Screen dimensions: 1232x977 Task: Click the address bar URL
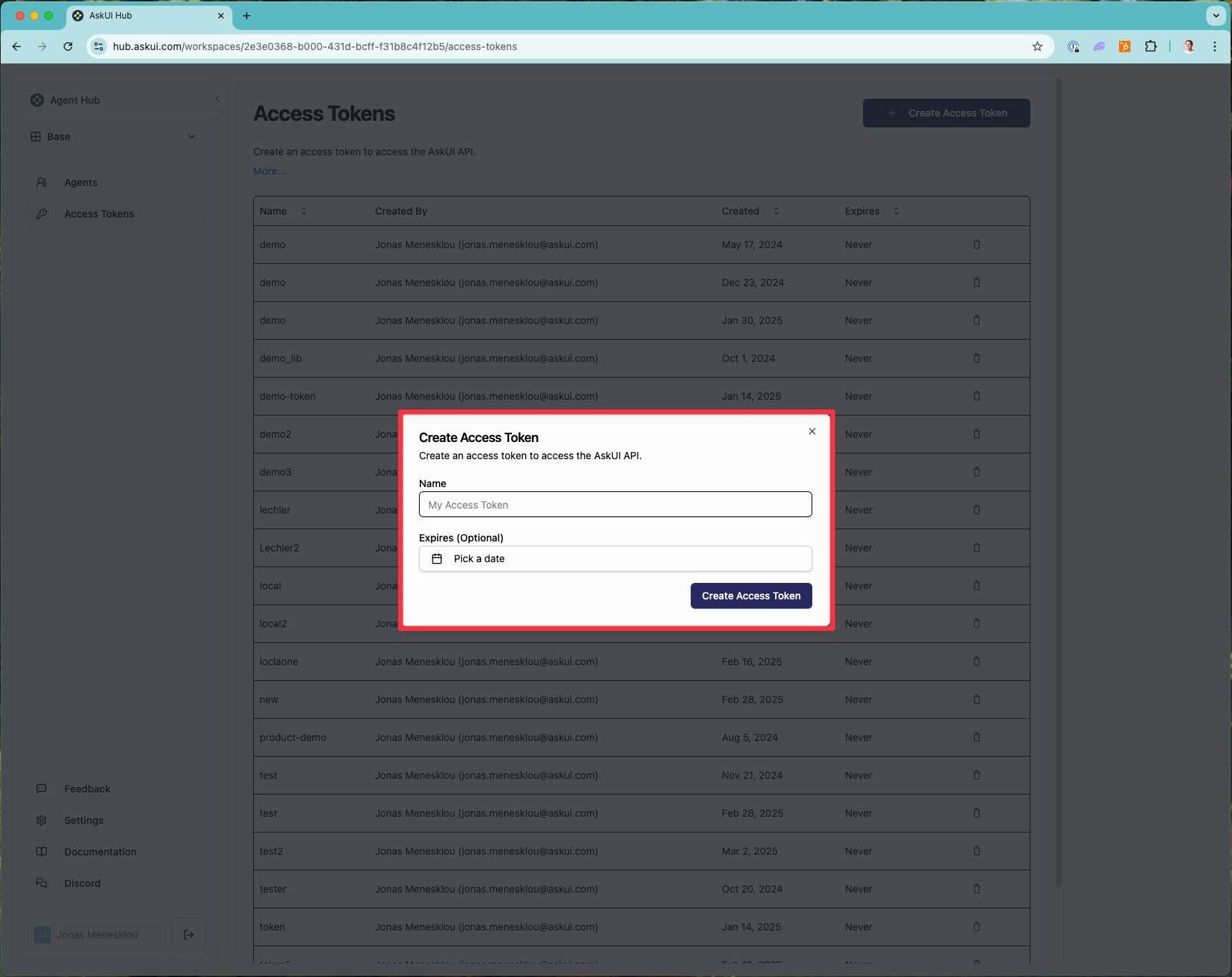(x=315, y=46)
